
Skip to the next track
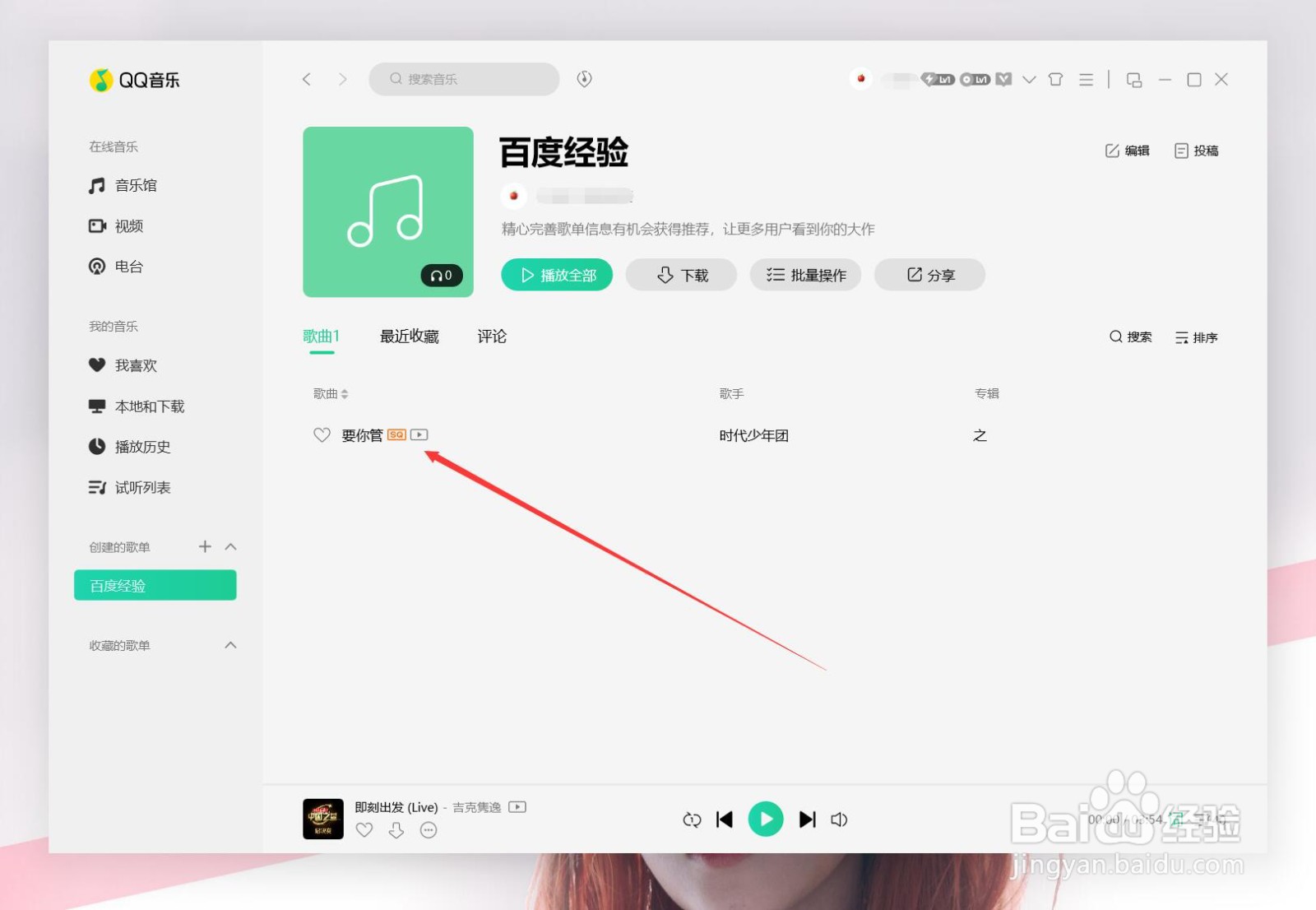[x=808, y=819]
